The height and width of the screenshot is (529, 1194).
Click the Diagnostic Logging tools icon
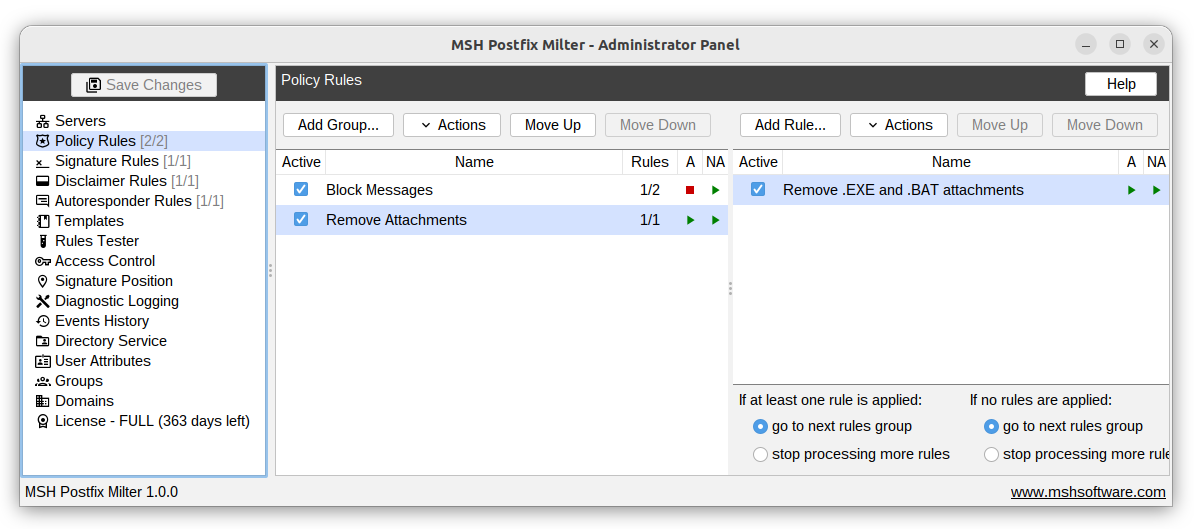(x=43, y=301)
